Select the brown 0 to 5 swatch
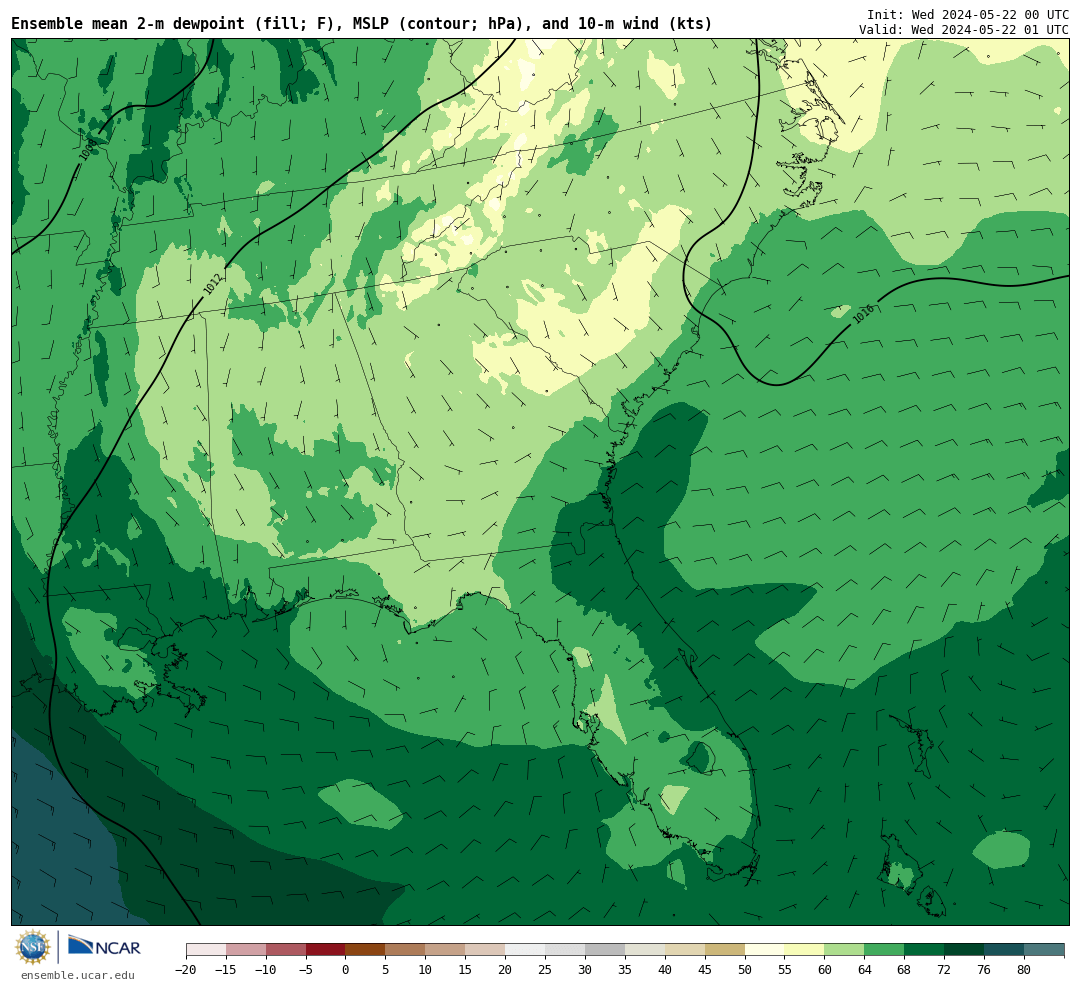 [x=365, y=950]
